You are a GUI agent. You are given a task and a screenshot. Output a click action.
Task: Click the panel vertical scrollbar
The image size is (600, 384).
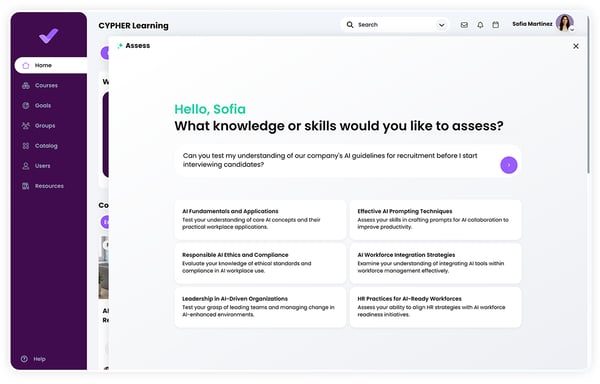pos(589,96)
